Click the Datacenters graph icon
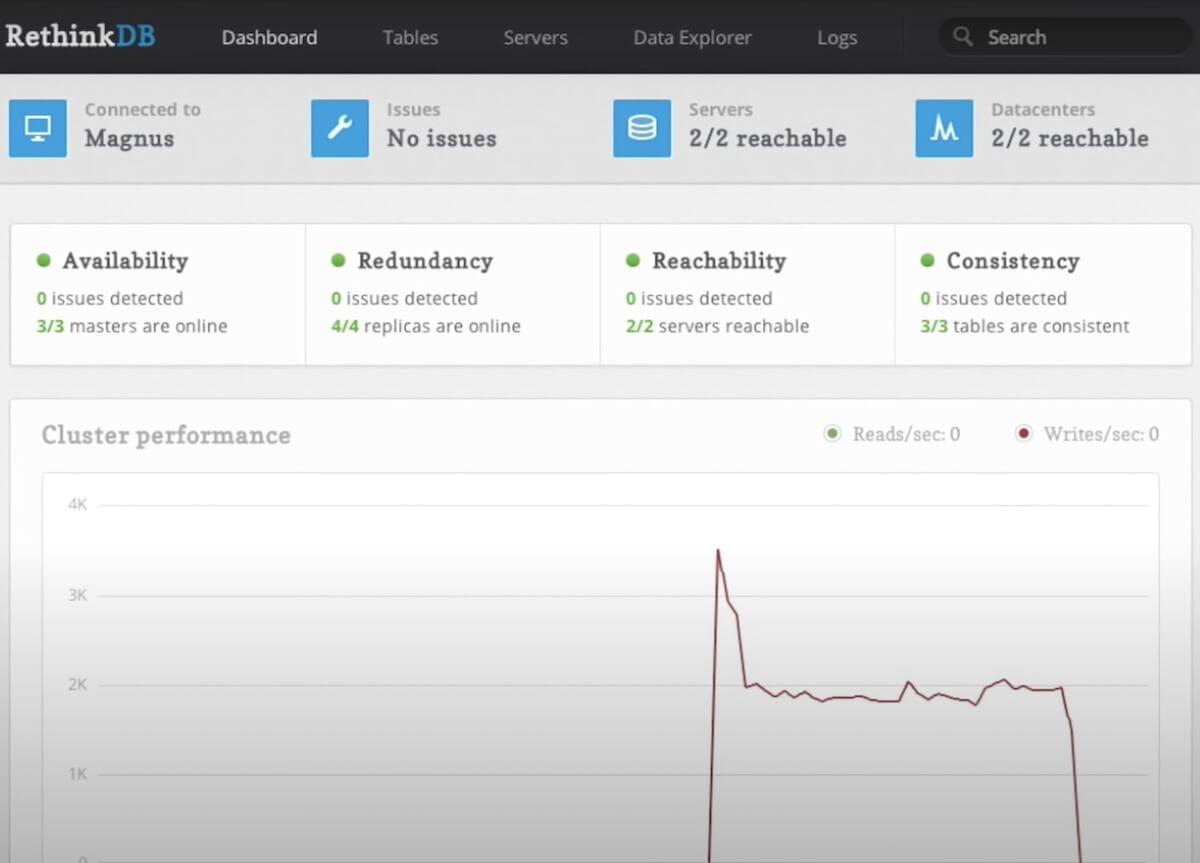The image size is (1200, 863). tap(944, 128)
